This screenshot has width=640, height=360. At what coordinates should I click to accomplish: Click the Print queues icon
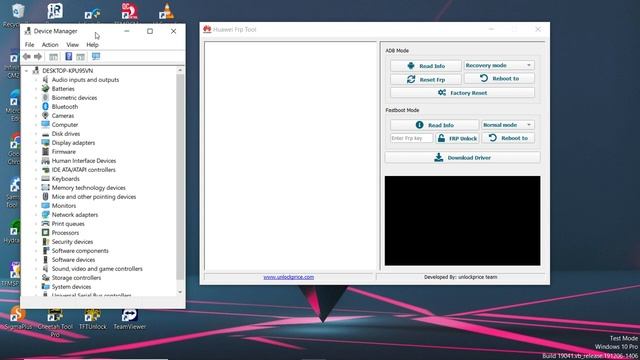click(x=45, y=224)
